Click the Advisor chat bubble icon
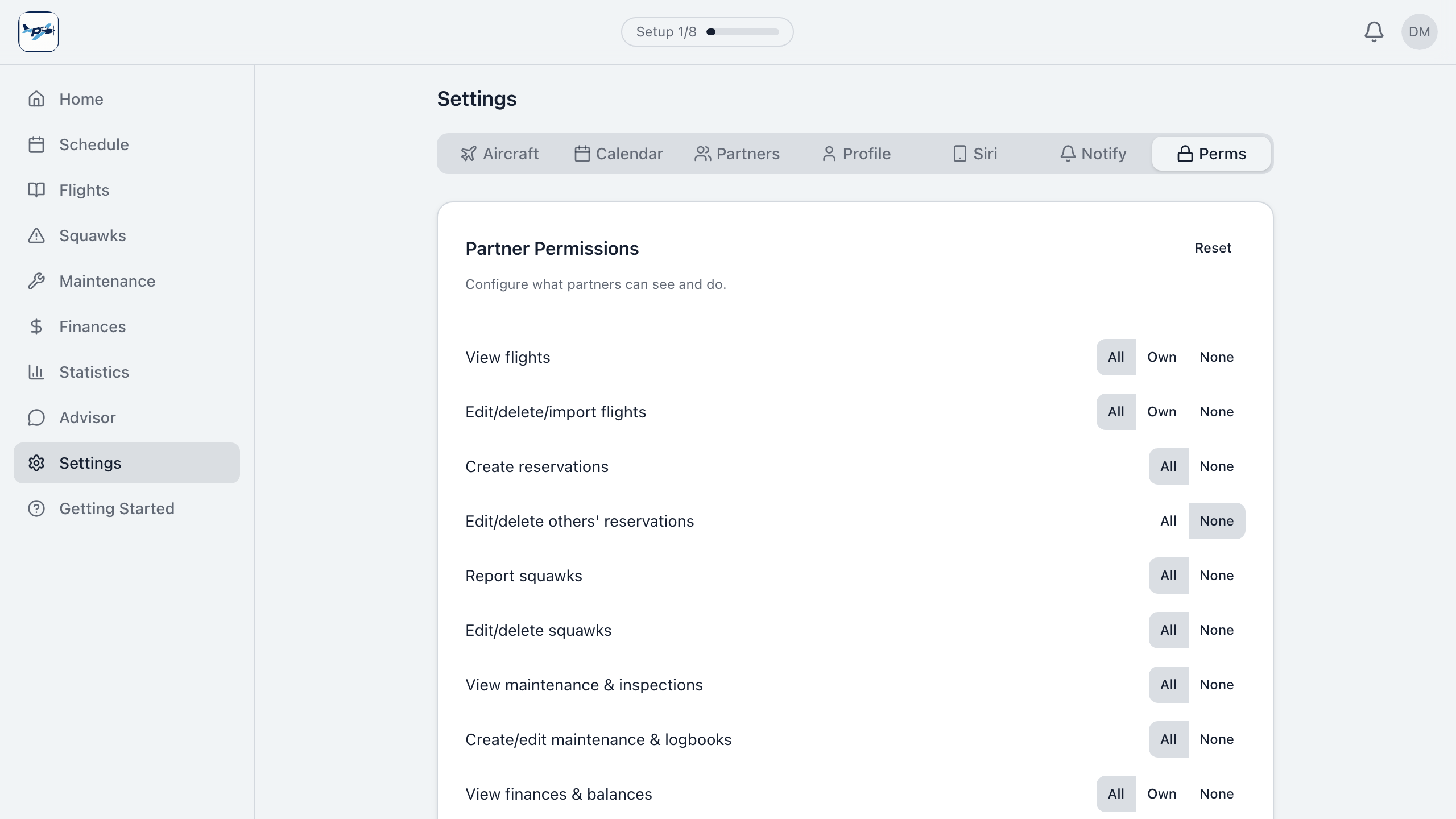Viewport: 1456px width, 819px height. pyautogui.click(x=36, y=417)
